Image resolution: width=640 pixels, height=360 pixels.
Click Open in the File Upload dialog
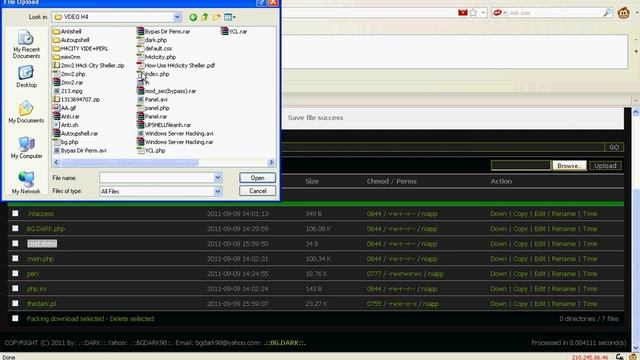(x=257, y=178)
